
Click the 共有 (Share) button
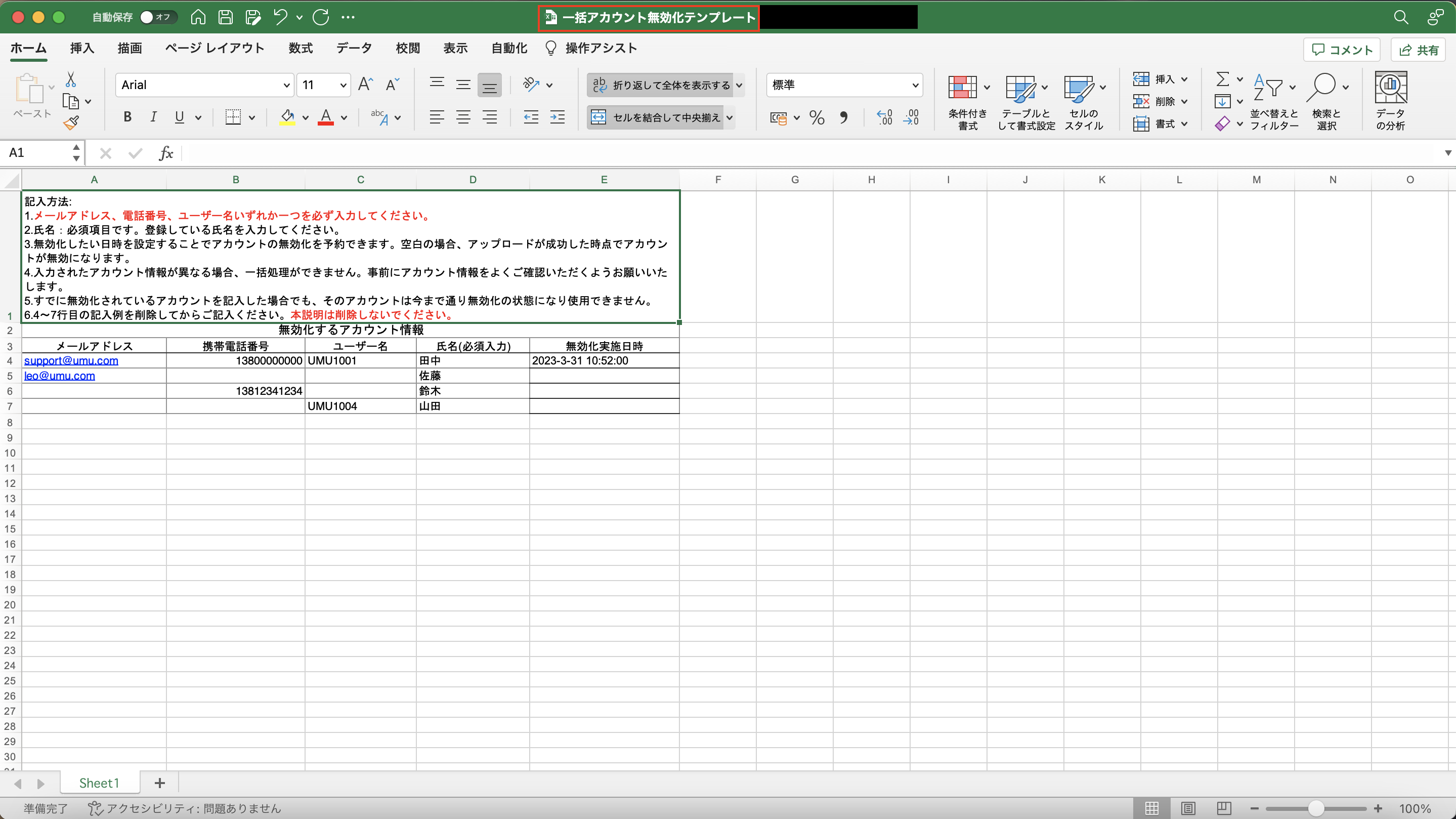pos(1418,50)
